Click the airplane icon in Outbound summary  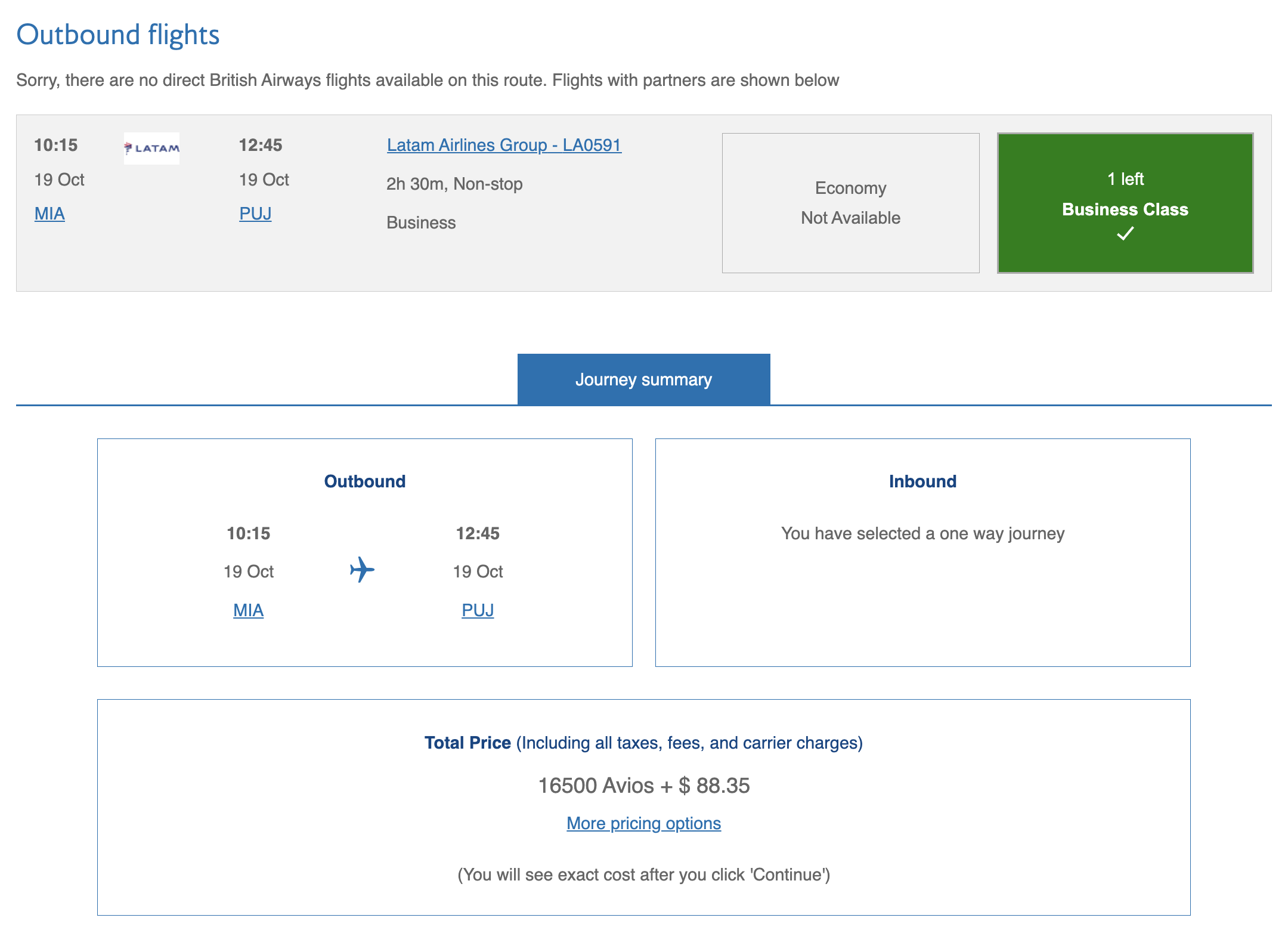pyautogui.click(x=362, y=570)
